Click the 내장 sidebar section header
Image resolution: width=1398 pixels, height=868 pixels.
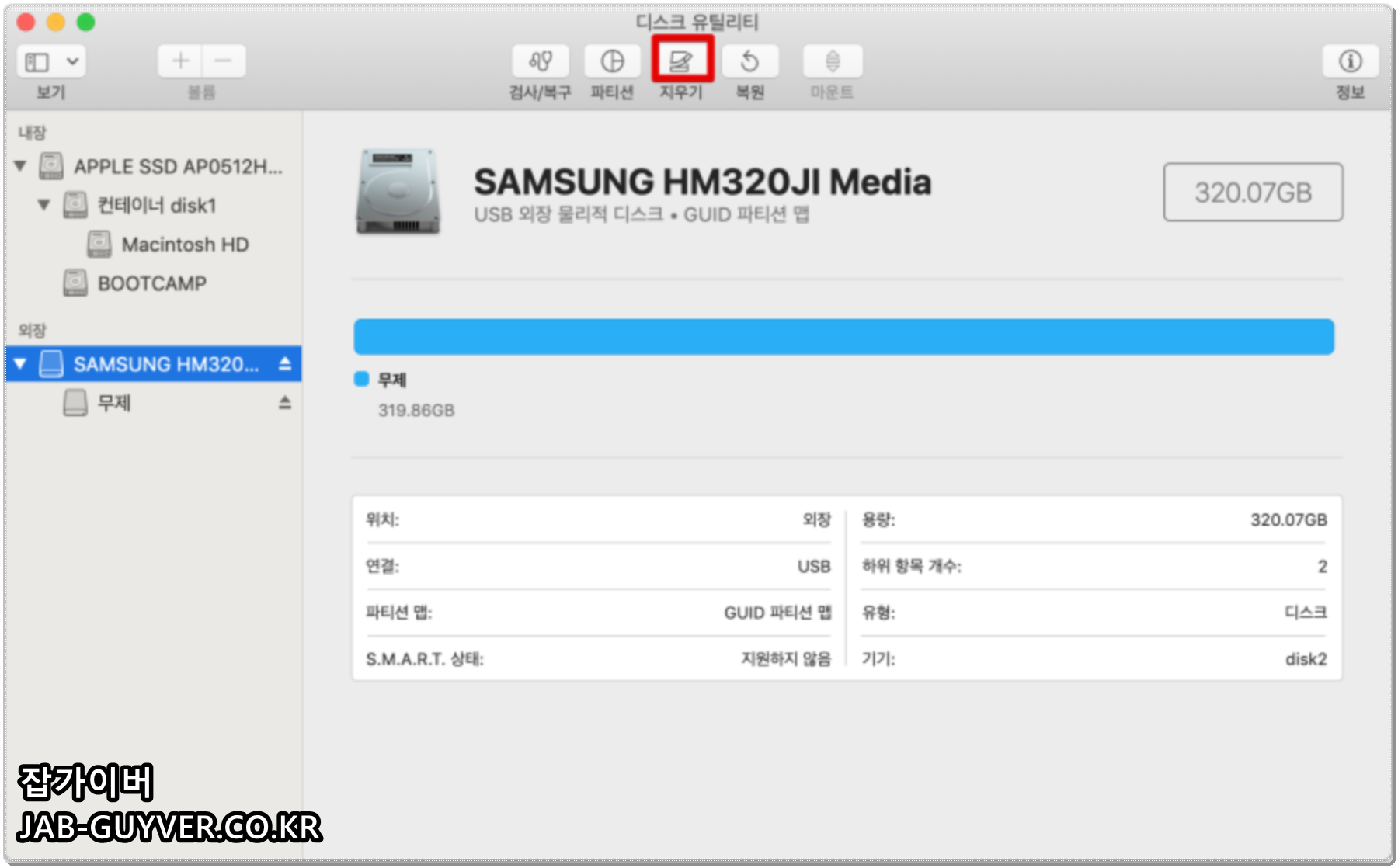point(33,133)
